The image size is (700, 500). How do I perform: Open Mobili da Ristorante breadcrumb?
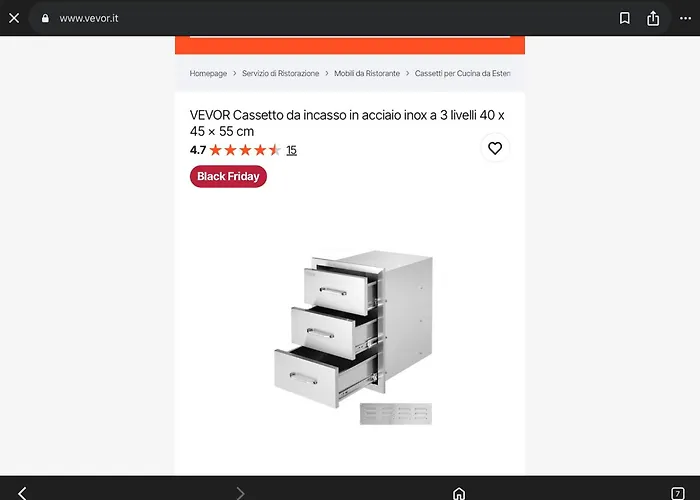pos(367,73)
